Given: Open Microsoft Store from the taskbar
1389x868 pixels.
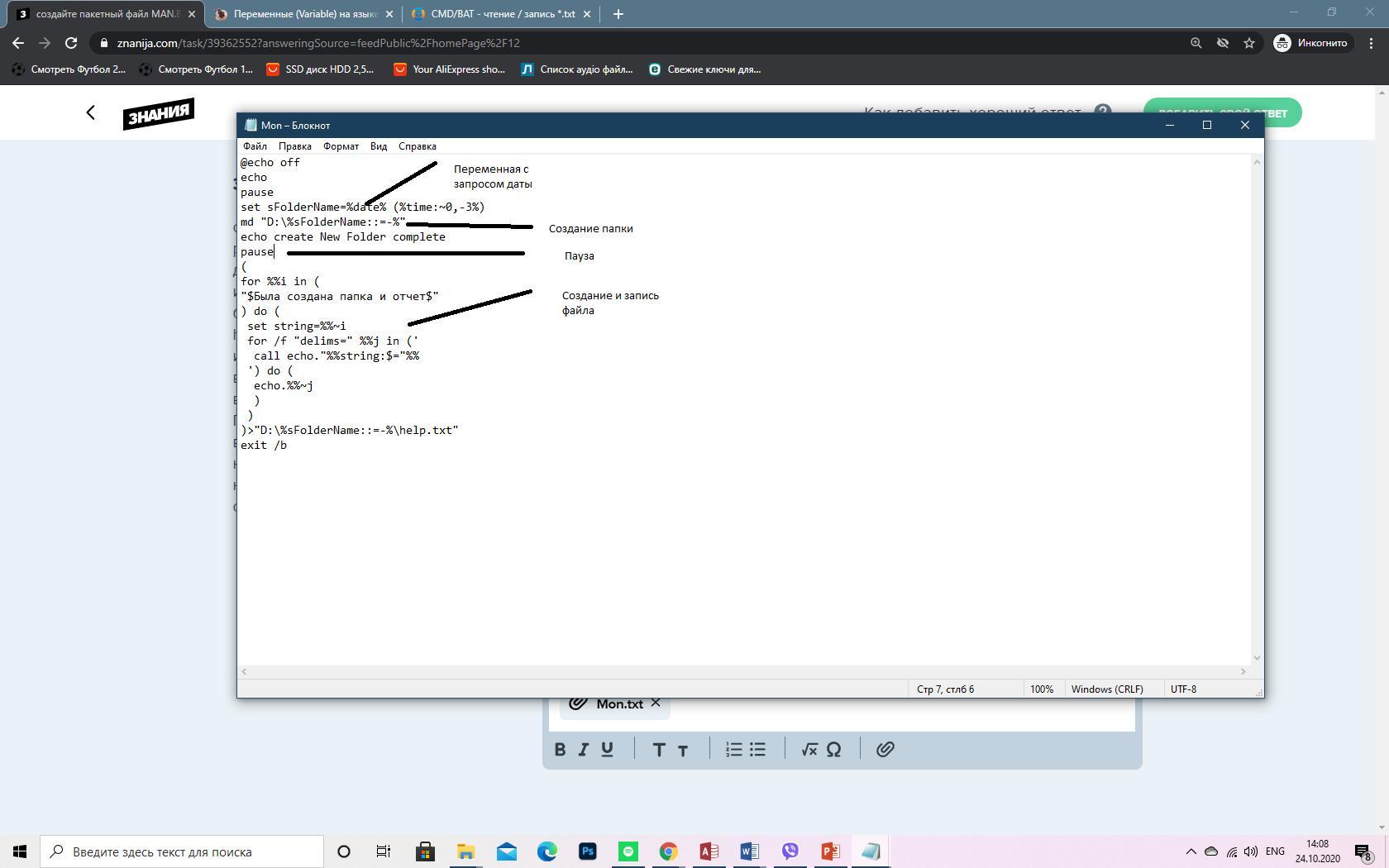Looking at the screenshot, I should point(425,851).
